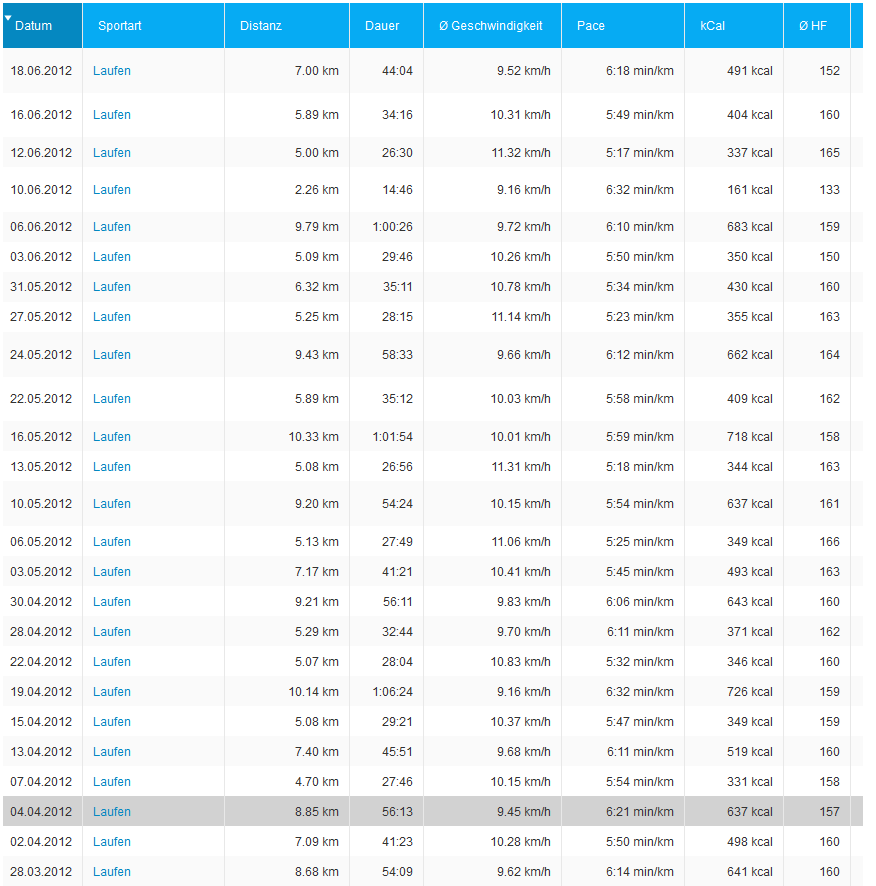Sort the list by Pace header
The height and width of the screenshot is (886, 876).
click(591, 25)
